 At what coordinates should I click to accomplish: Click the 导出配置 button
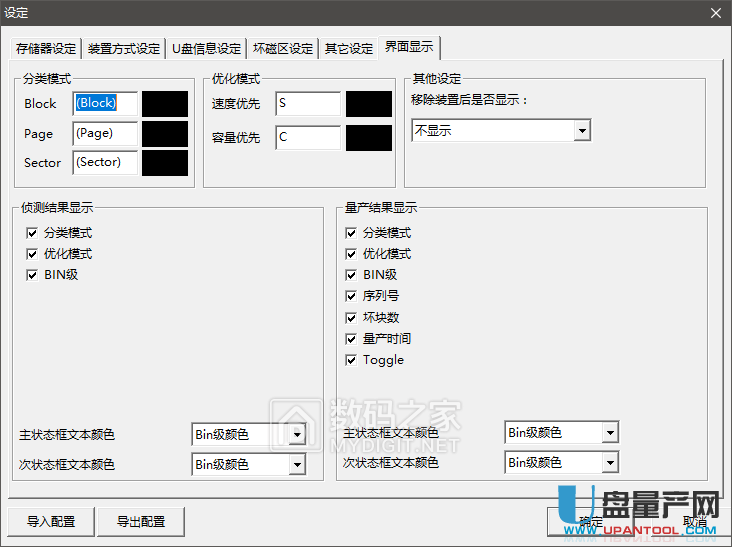140,521
